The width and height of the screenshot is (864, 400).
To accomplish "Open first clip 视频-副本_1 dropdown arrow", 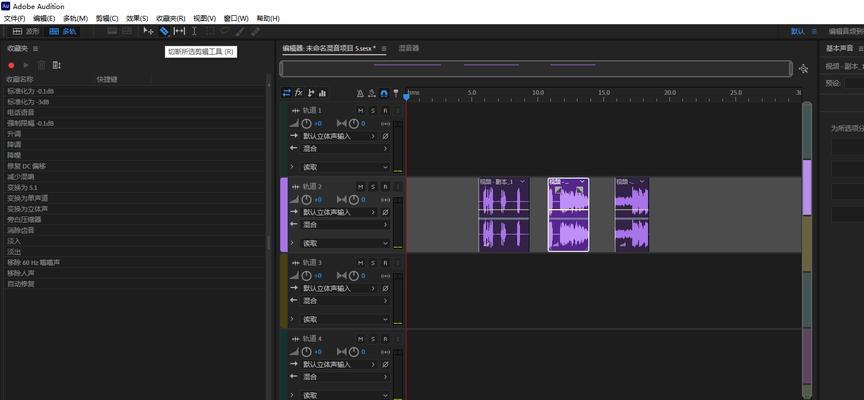I will click(522, 182).
